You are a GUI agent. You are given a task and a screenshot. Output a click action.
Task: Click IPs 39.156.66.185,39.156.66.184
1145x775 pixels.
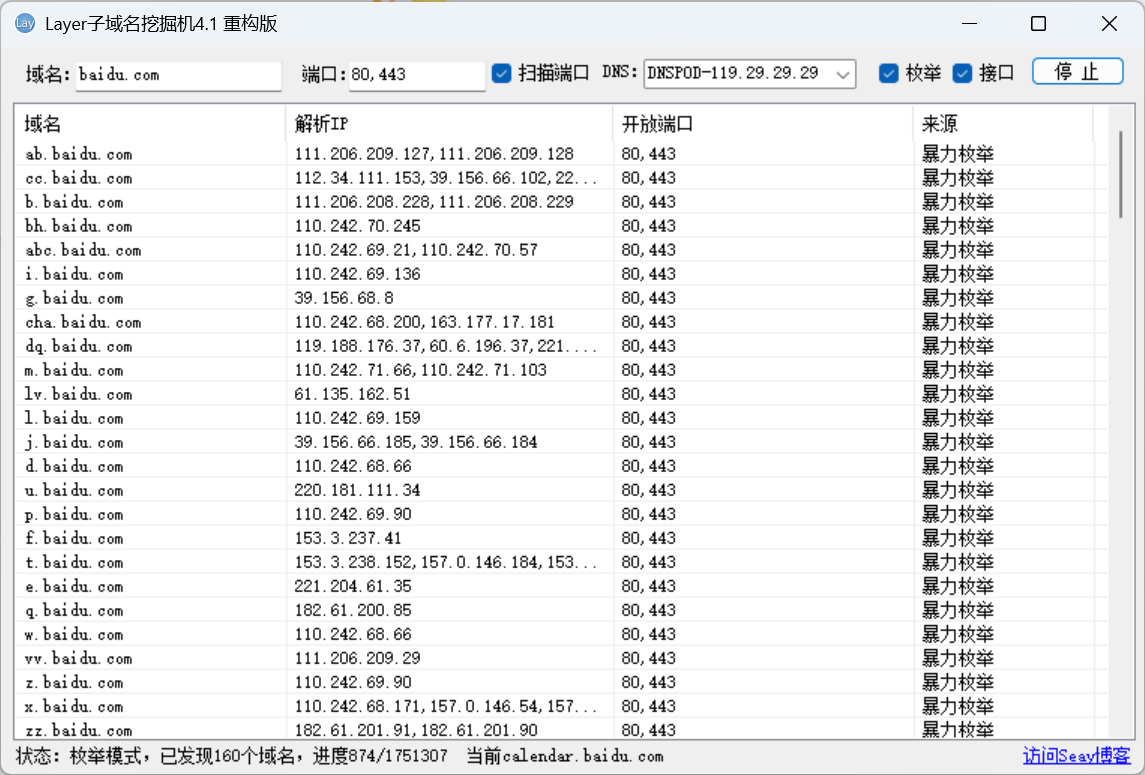[416, 442]
